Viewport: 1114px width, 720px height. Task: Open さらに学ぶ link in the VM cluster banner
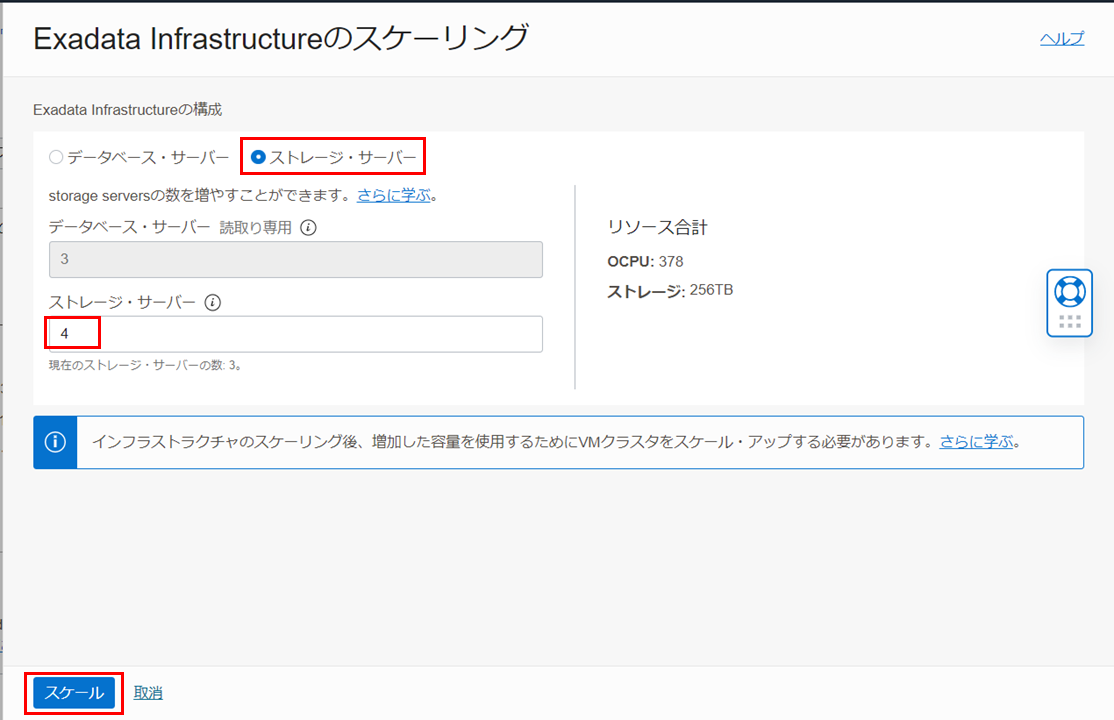[976, 442]
